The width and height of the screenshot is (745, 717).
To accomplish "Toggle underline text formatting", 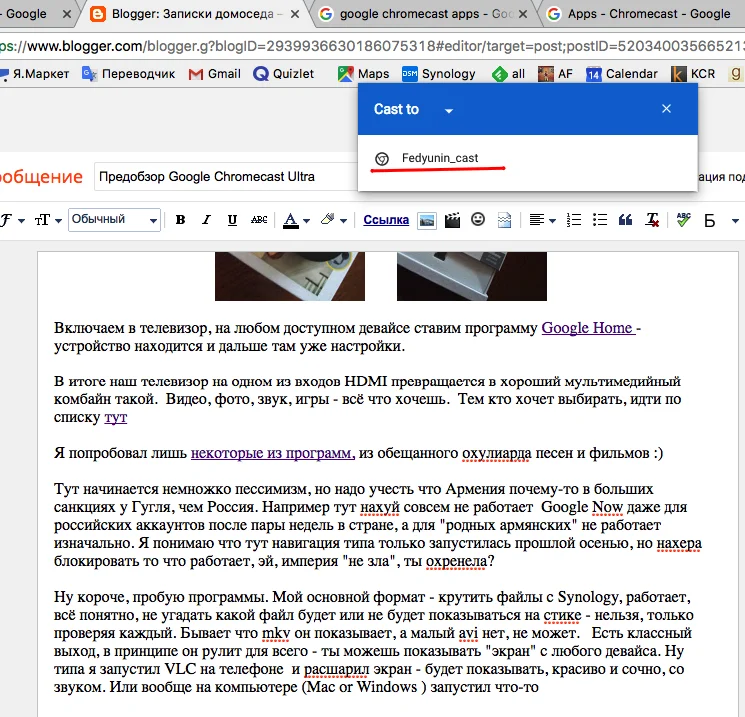I will 232,220.
